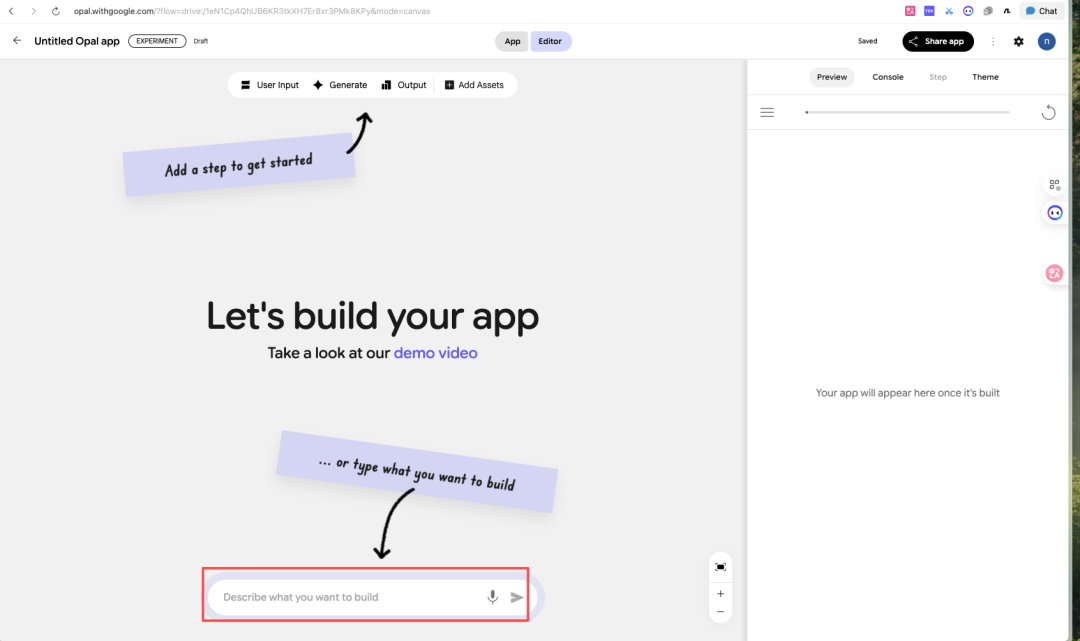
Task: Click the Share app button
Action: pyautogui.click(x=937, y=41)
